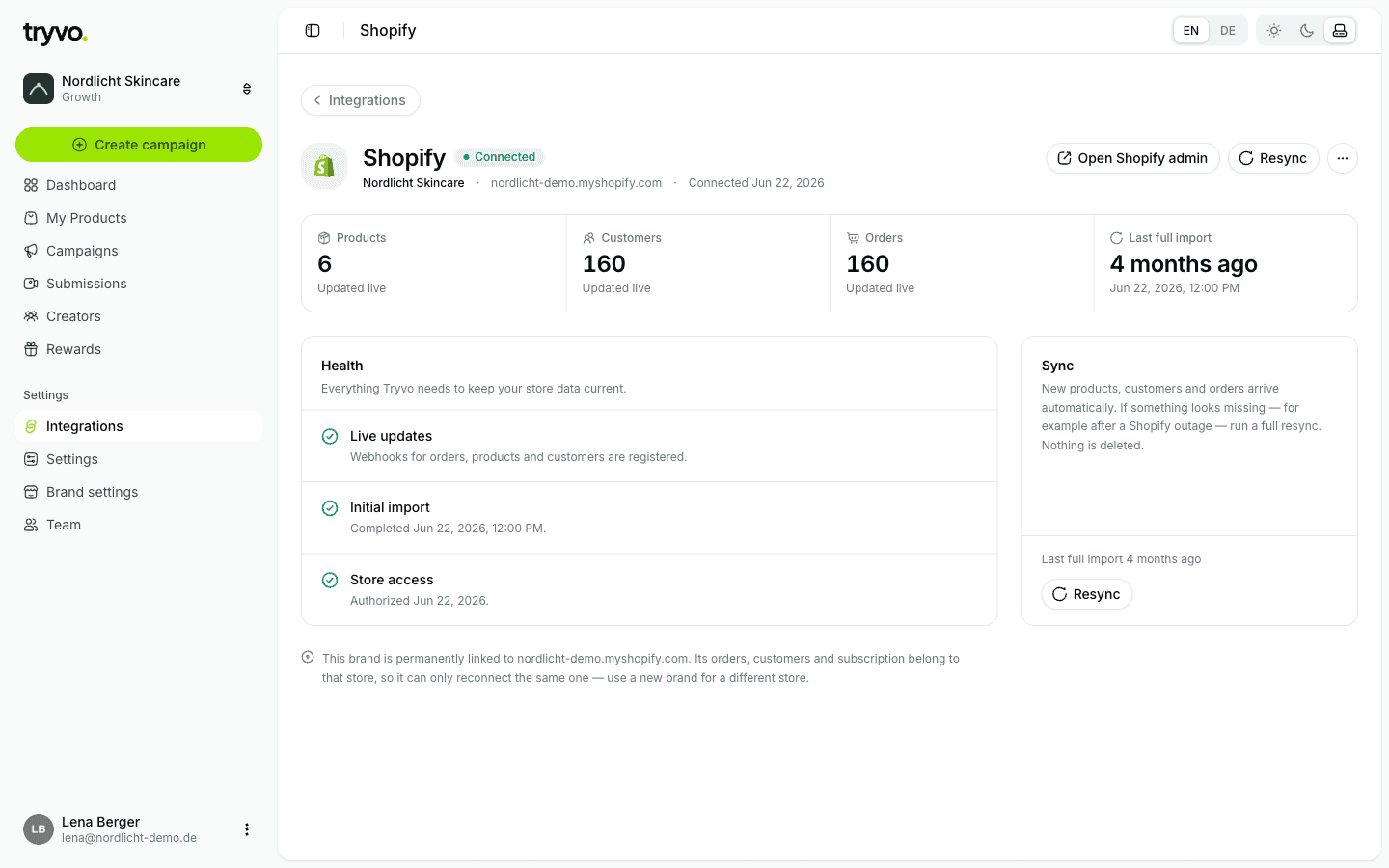Click the Customers stat card icon
The image size is (1389, 868).
pos(588,238)
